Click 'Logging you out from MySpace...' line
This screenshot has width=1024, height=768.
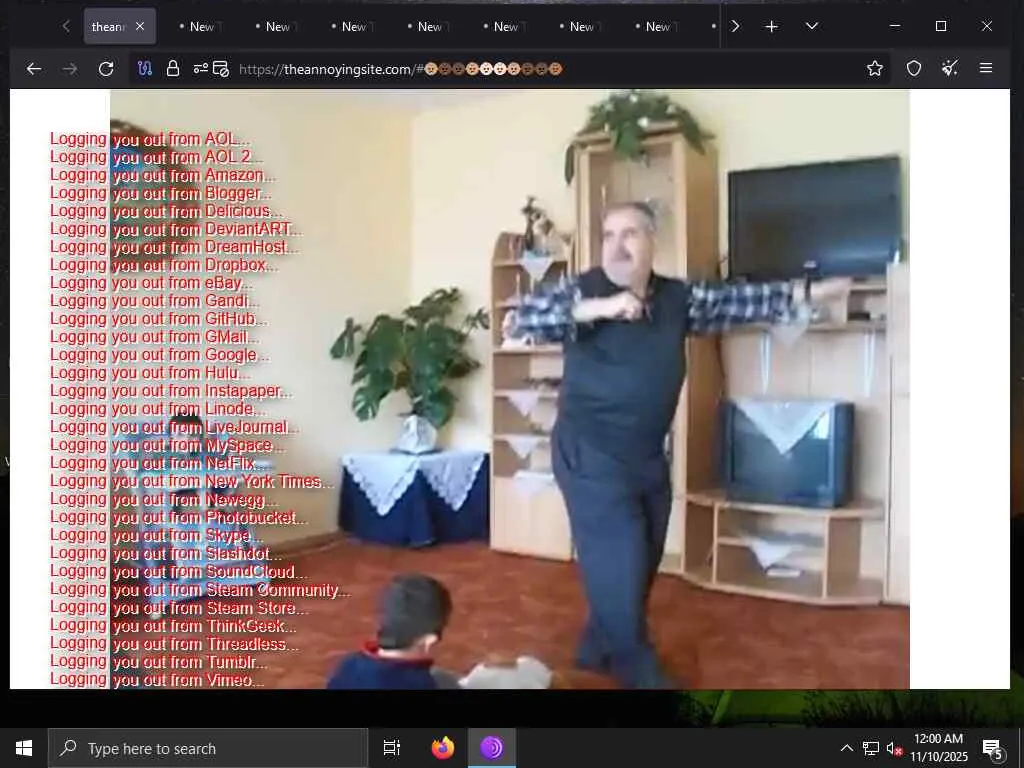[167, 445]
